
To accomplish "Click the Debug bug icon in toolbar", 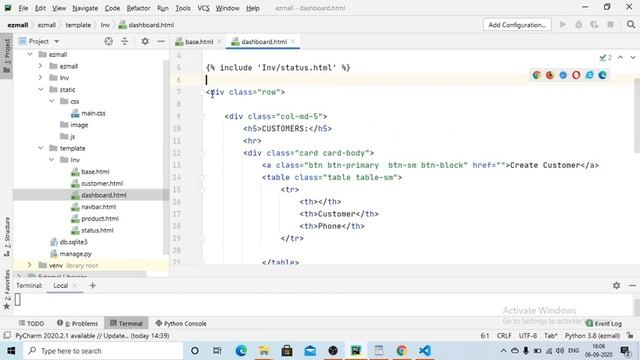I will tap(578, 24).
